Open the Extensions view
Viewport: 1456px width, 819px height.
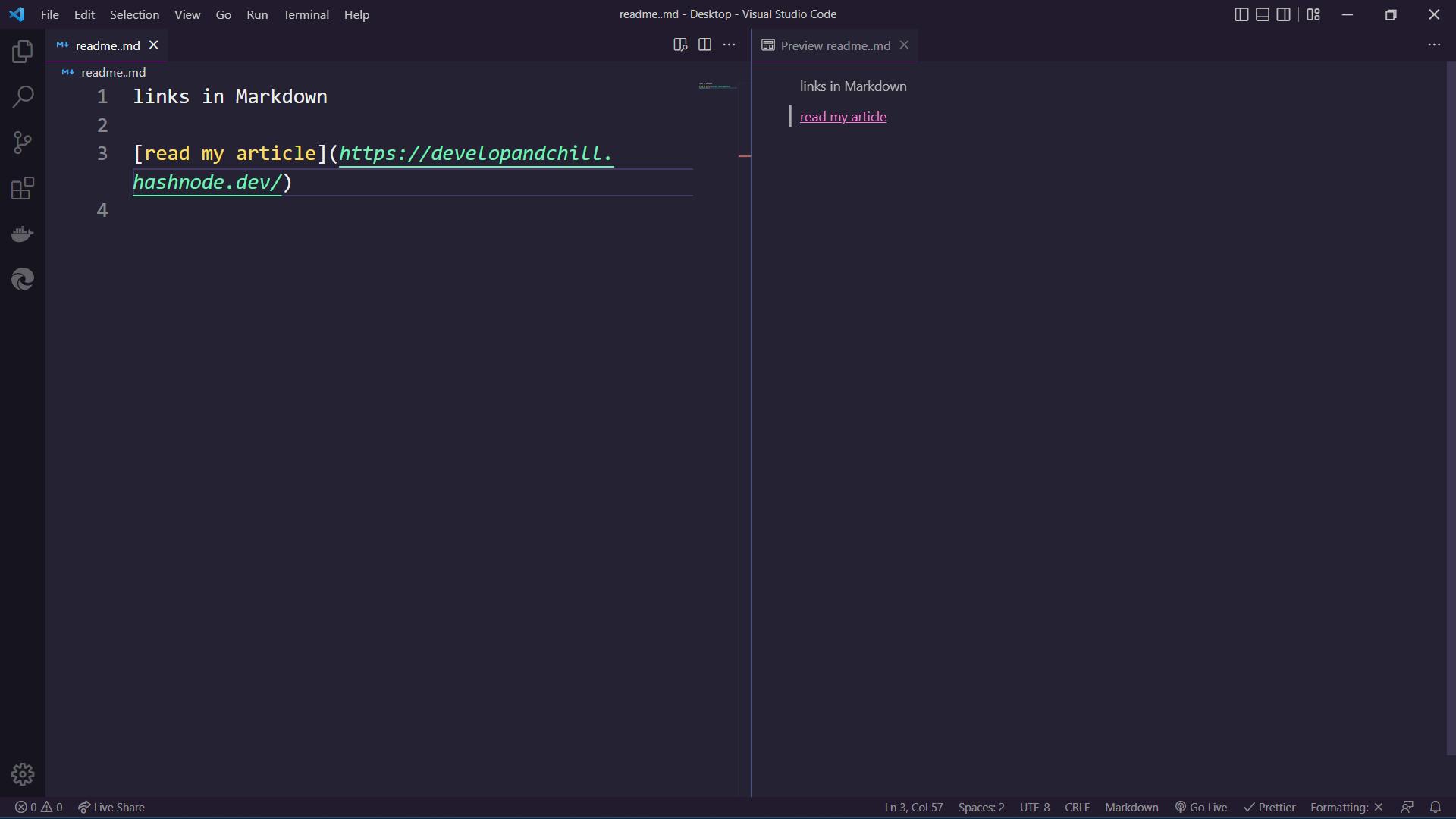23,188
